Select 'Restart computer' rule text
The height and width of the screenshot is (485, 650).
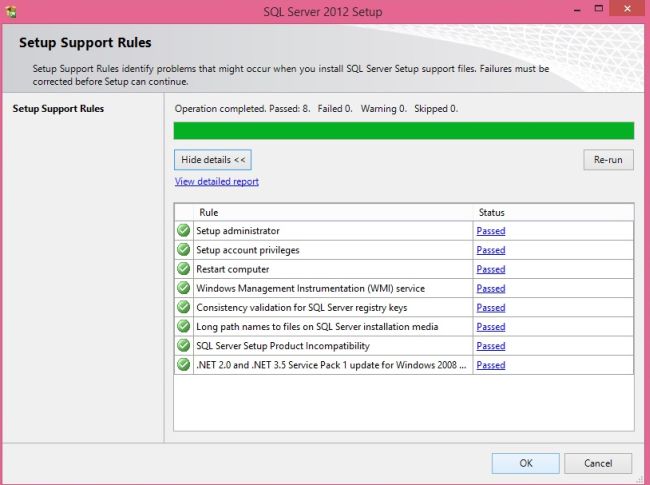233,269
